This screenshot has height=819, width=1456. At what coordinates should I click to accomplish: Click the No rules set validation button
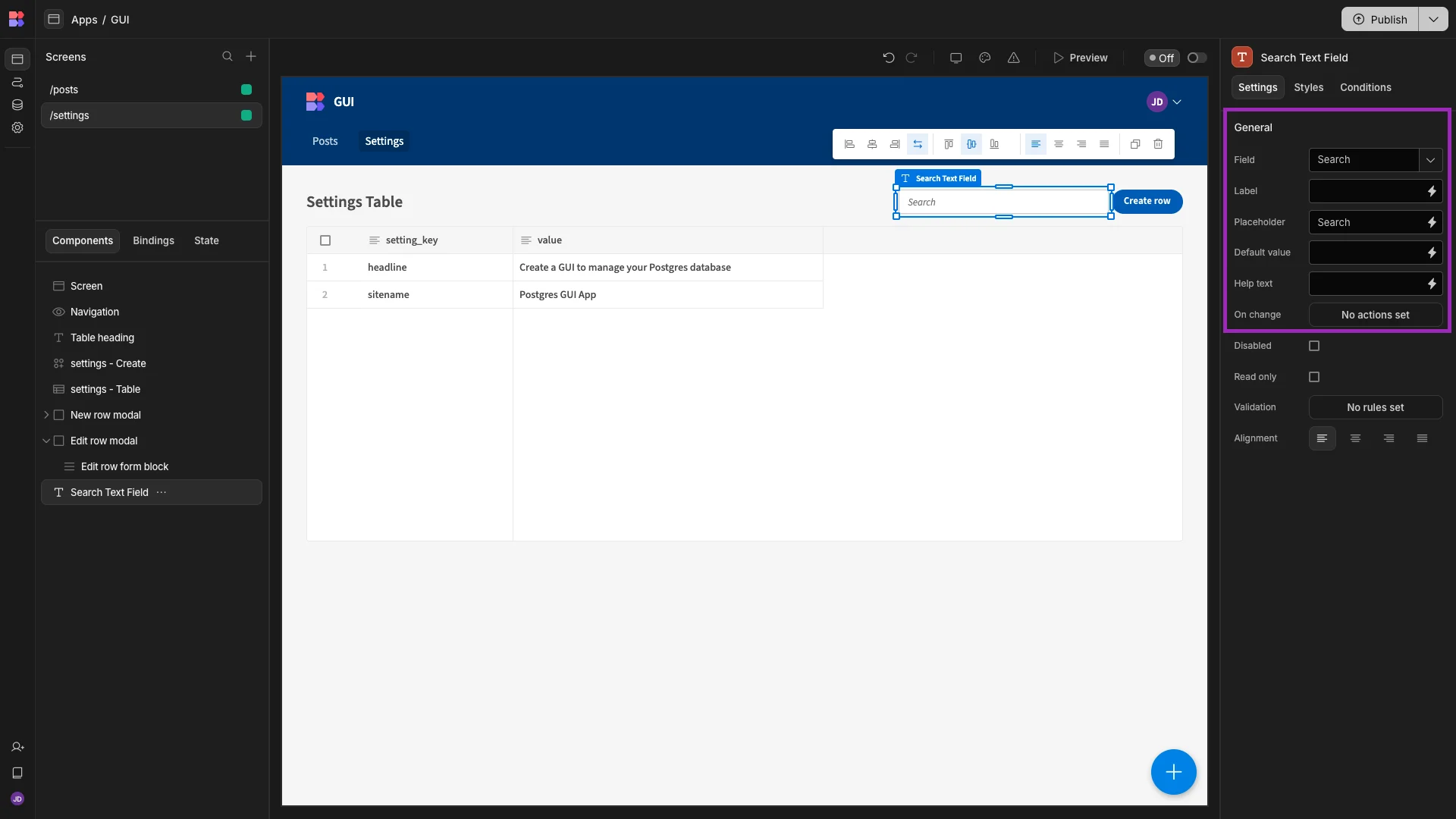tap(1375, 407)
